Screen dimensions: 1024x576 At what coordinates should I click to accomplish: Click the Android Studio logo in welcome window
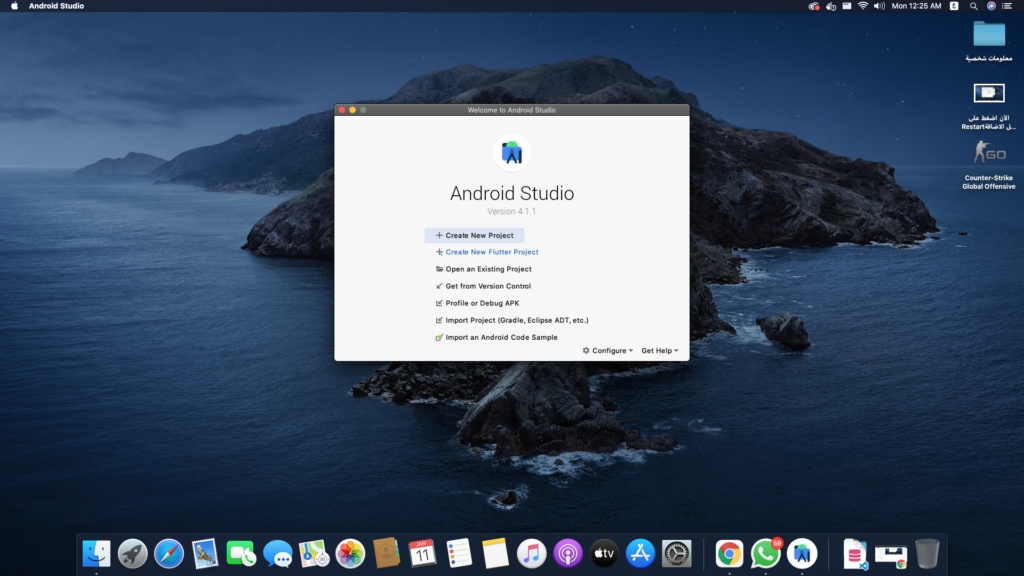[512, 153]
